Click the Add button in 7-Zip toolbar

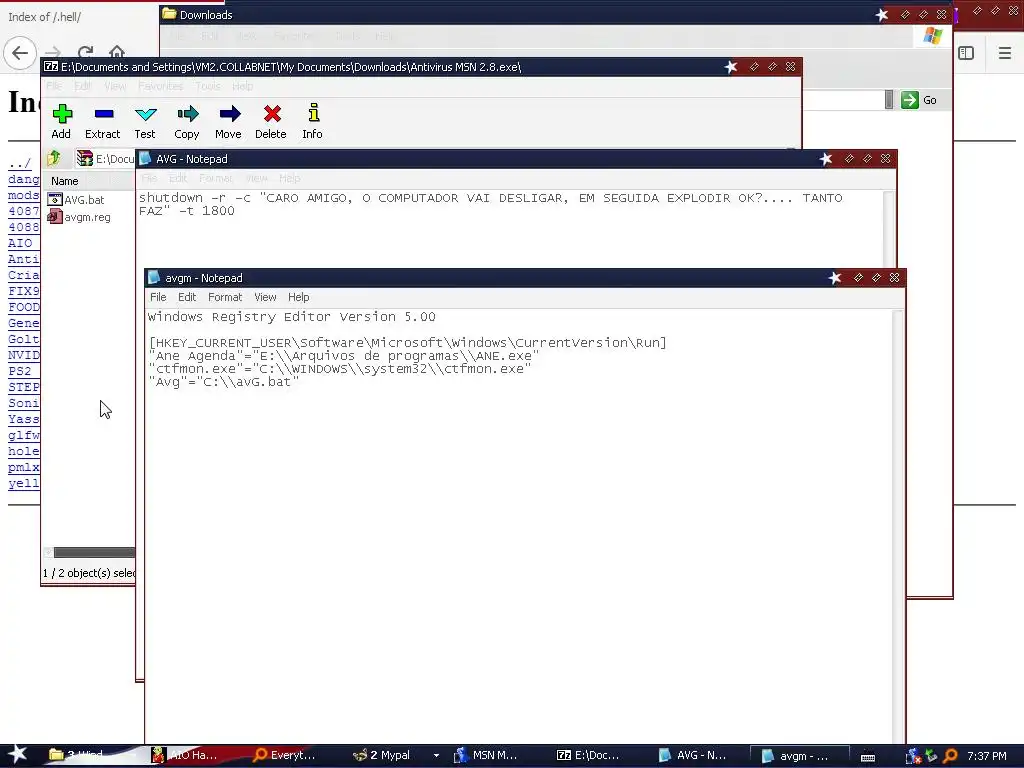(61, 121)
